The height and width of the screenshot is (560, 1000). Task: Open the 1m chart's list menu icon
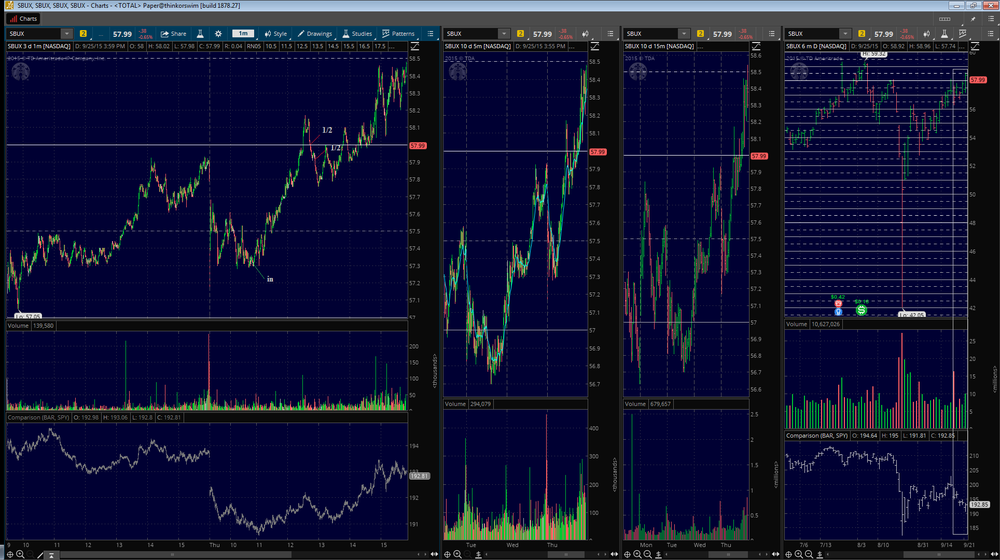(x=430, y=34)
